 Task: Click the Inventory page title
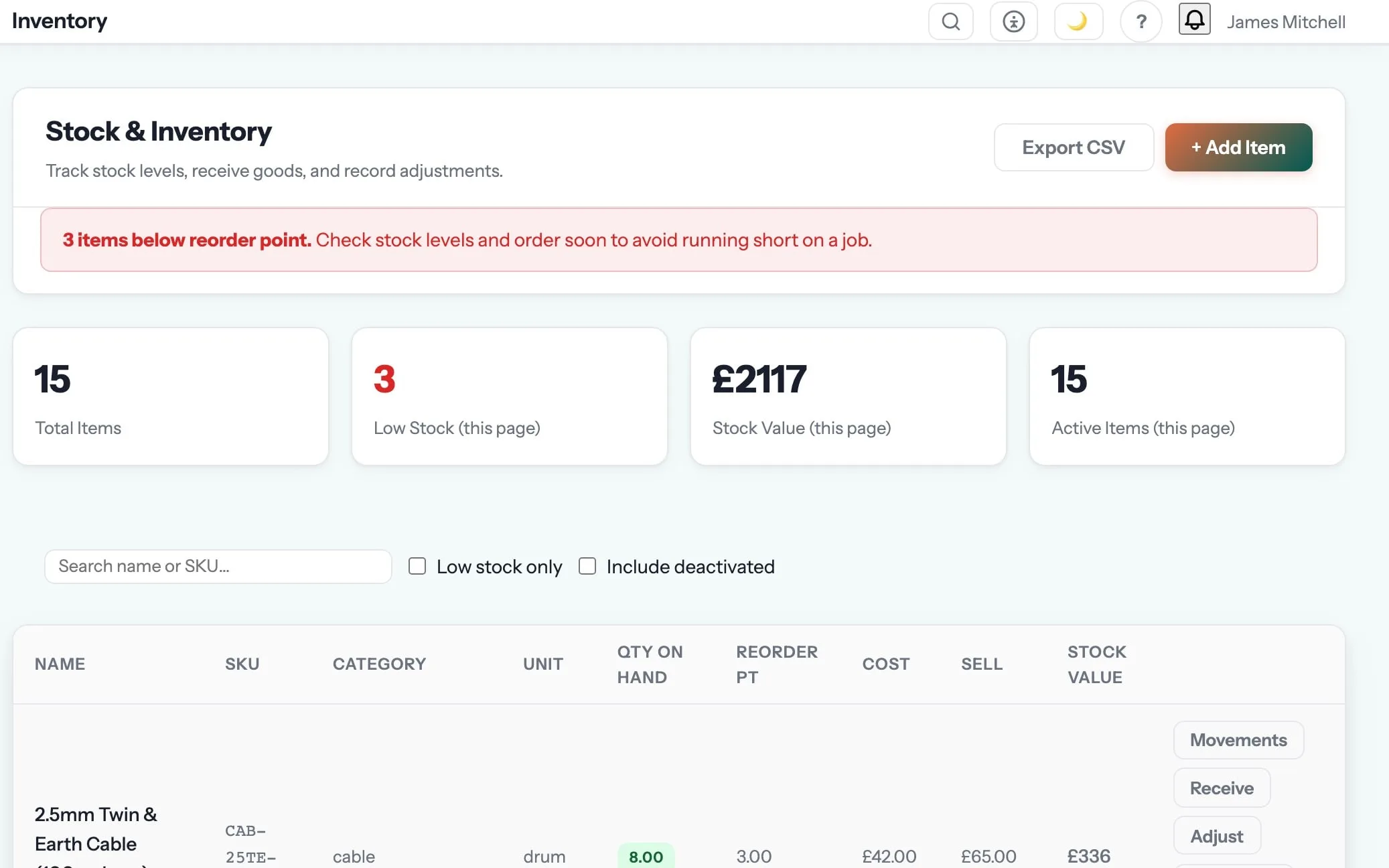pos(60,21)
